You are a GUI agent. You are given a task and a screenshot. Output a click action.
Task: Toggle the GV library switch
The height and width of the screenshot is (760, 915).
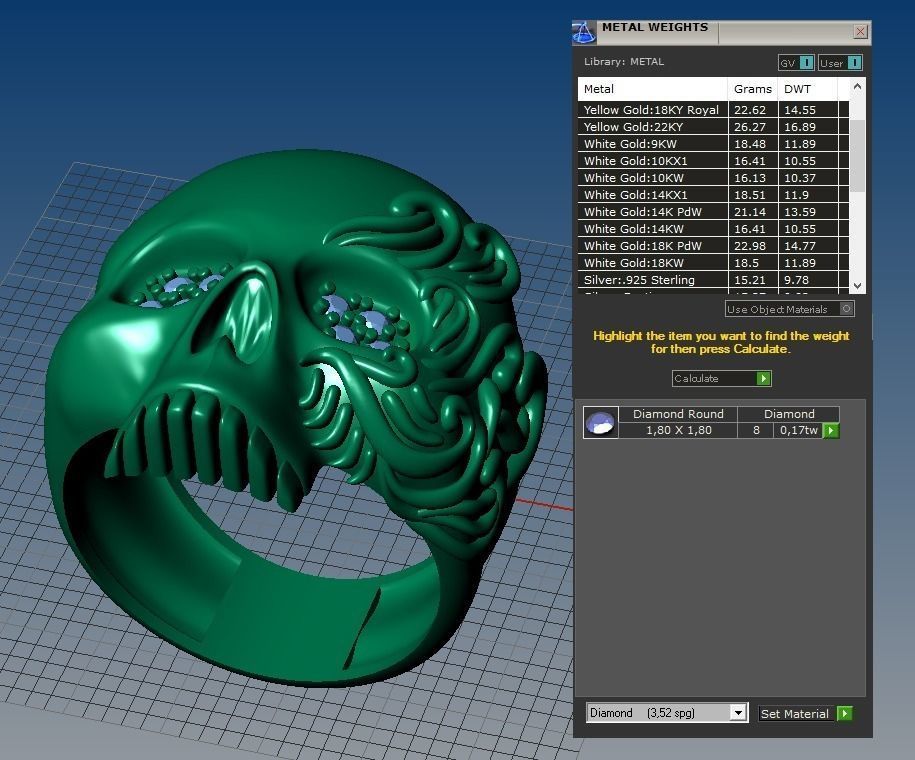click(796, 62)
